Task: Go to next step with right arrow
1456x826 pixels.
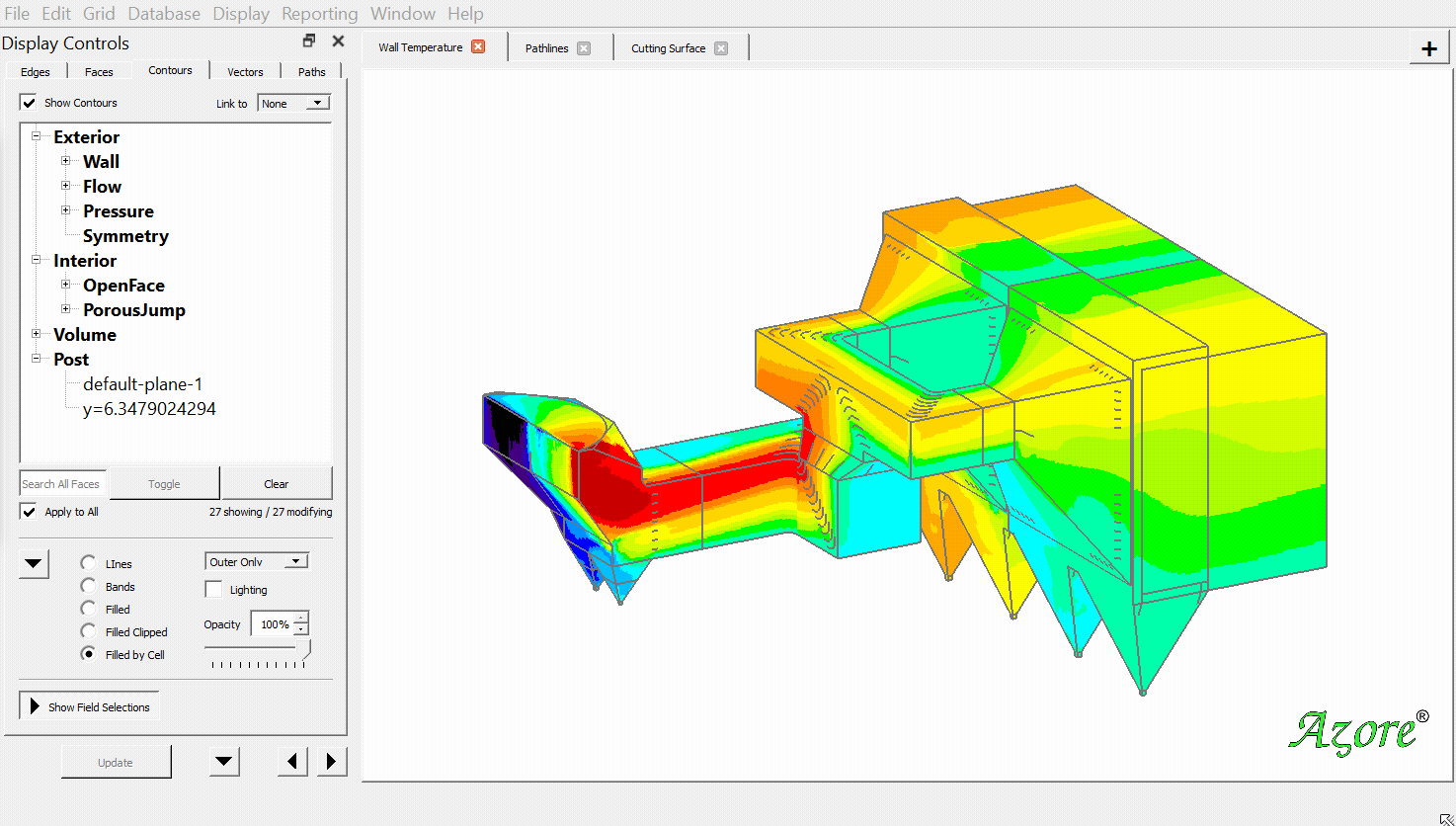Action: pos(331,761)
